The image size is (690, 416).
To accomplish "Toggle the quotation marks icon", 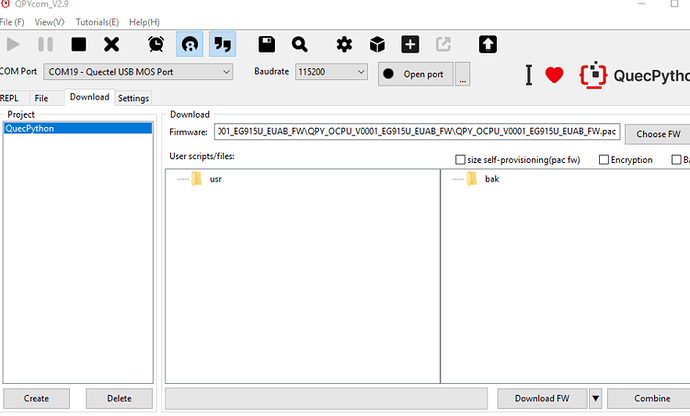I will click(x=222, y=44).
